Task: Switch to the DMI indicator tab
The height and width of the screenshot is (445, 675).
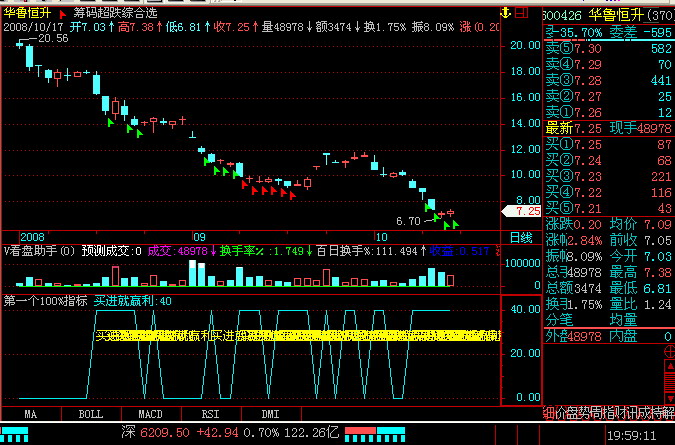Action: tap(270, 414)
